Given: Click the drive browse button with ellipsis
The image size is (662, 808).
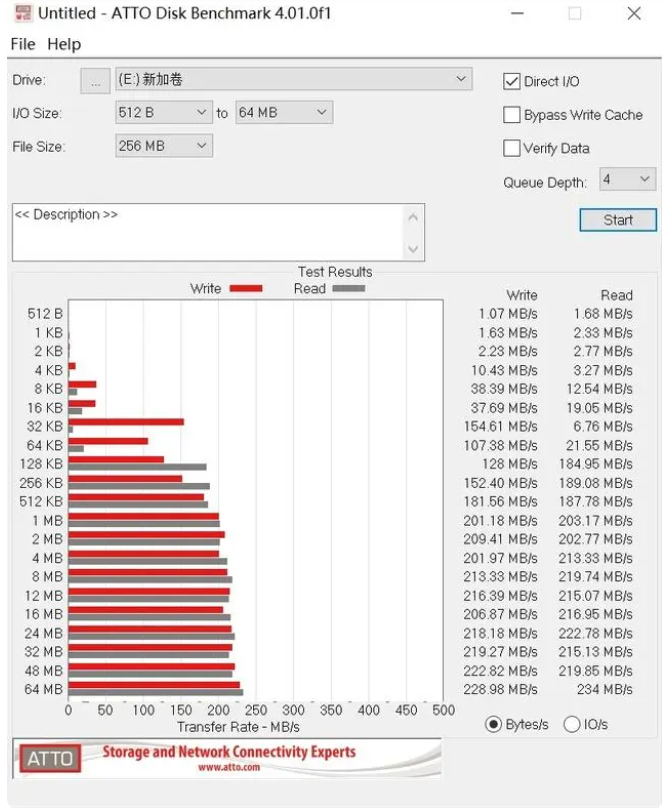Looking at the screenshot, I should (95, 81).
